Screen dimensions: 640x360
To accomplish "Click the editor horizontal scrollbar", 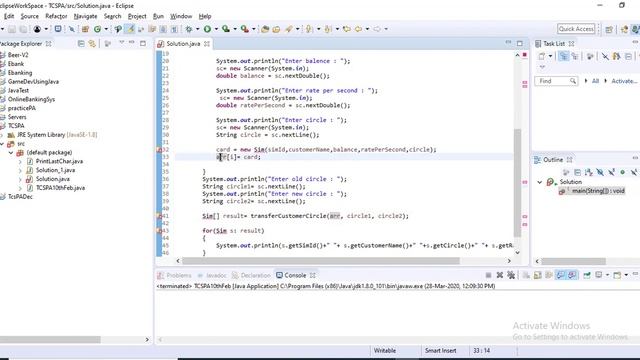I will tap(321, 261).
